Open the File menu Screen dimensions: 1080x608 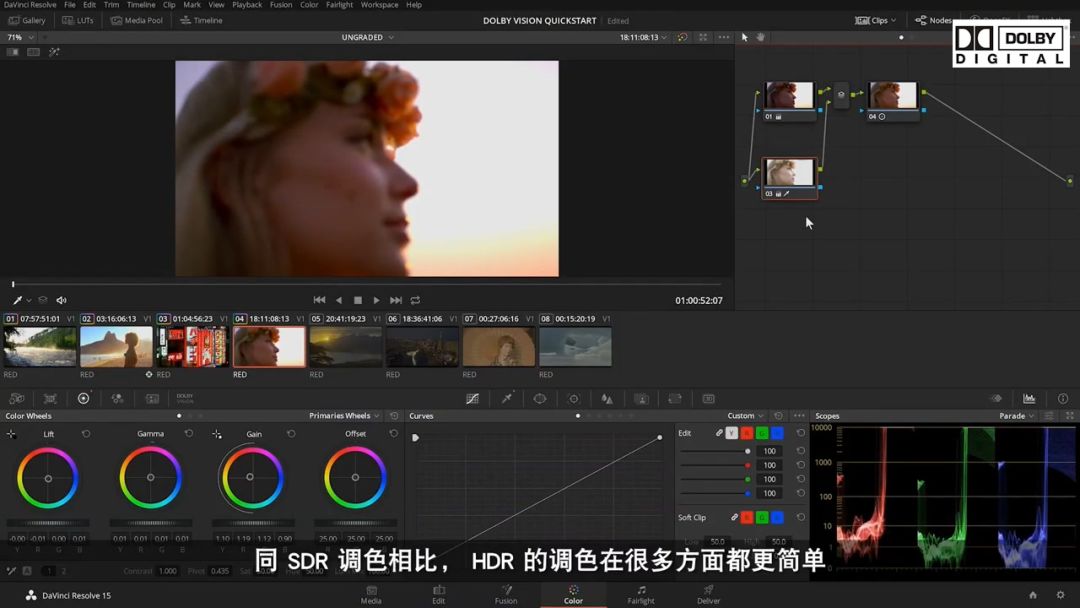[70, 5]
